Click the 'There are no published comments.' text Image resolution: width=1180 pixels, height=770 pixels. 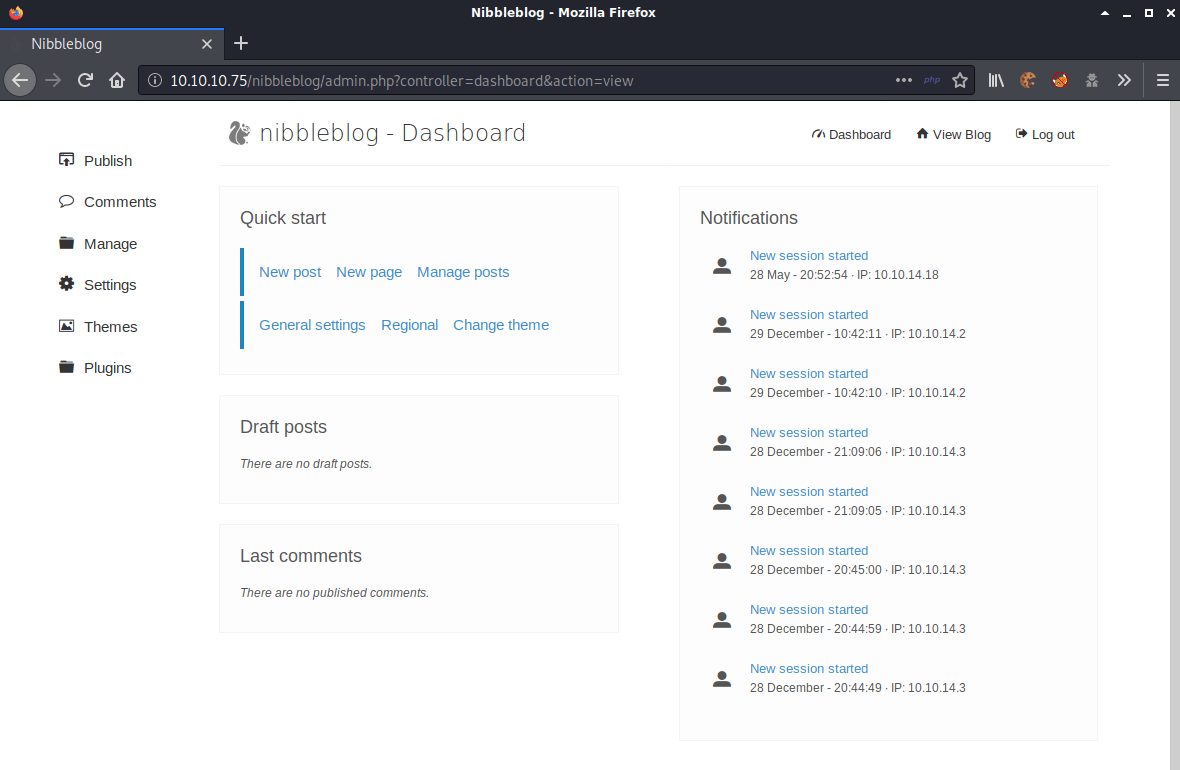tap(334, 593)
